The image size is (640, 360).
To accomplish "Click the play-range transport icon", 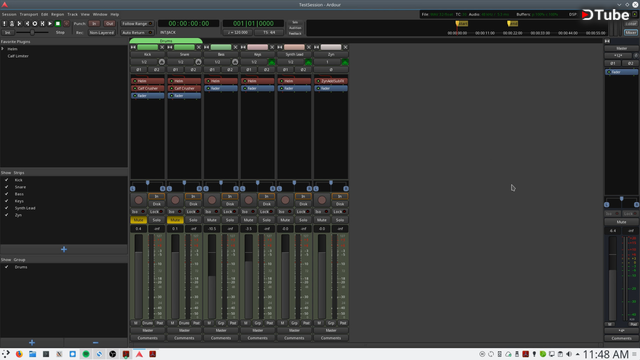I will (x=42, y=24).
